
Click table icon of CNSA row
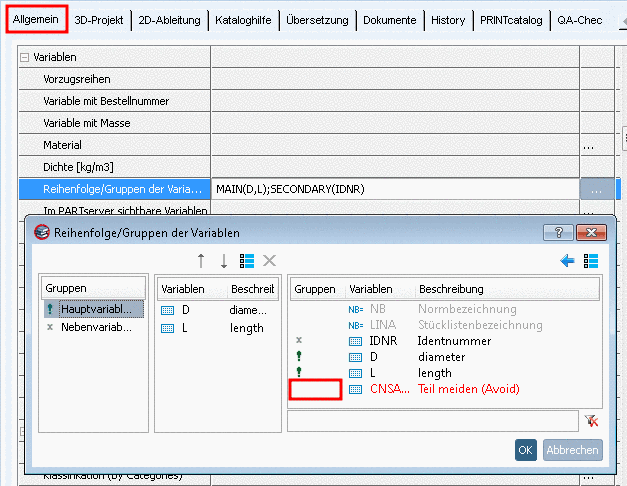tap(355, 389)
